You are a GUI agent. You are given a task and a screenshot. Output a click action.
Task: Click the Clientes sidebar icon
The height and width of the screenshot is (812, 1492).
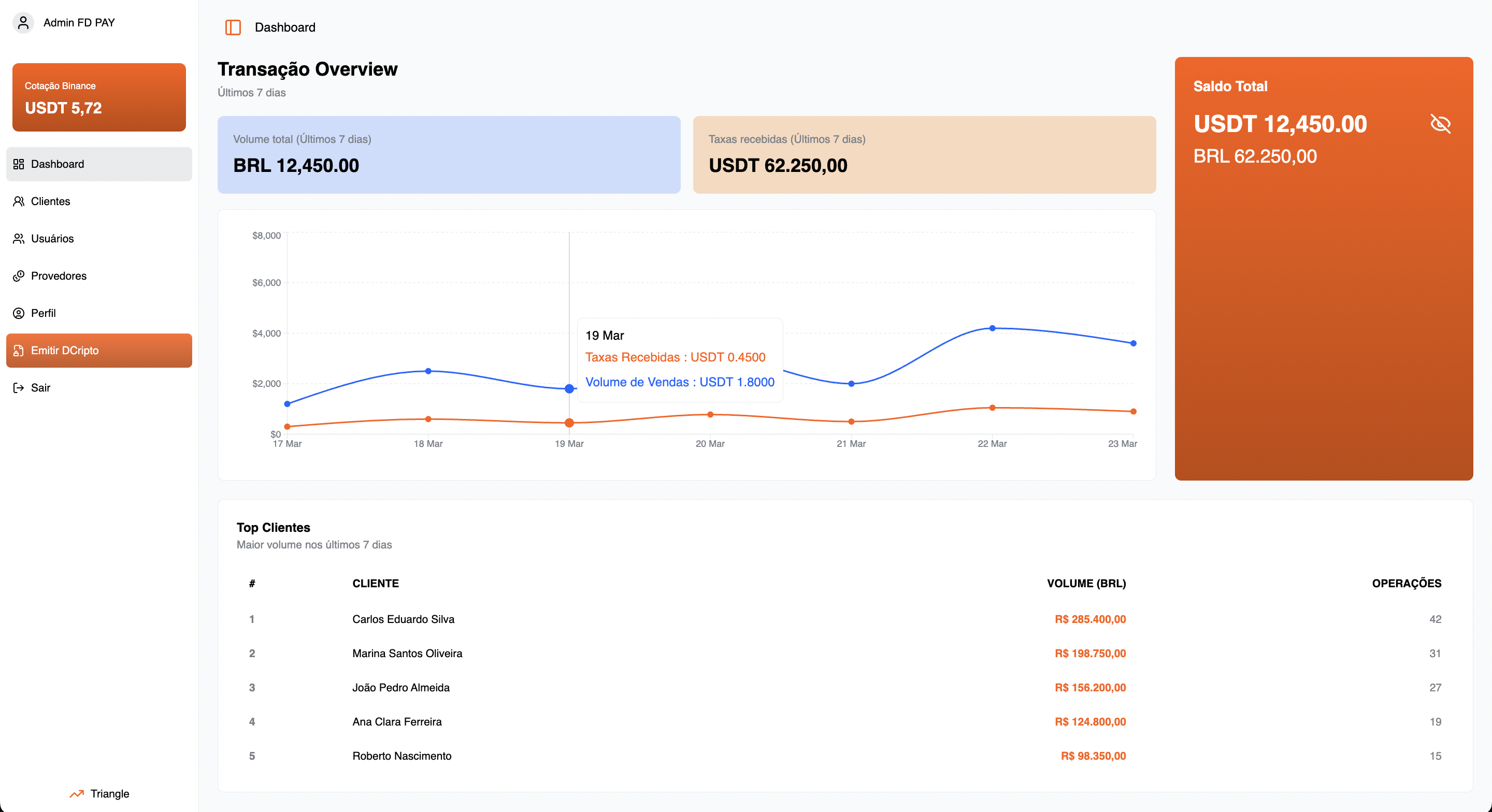coord(19,201)
